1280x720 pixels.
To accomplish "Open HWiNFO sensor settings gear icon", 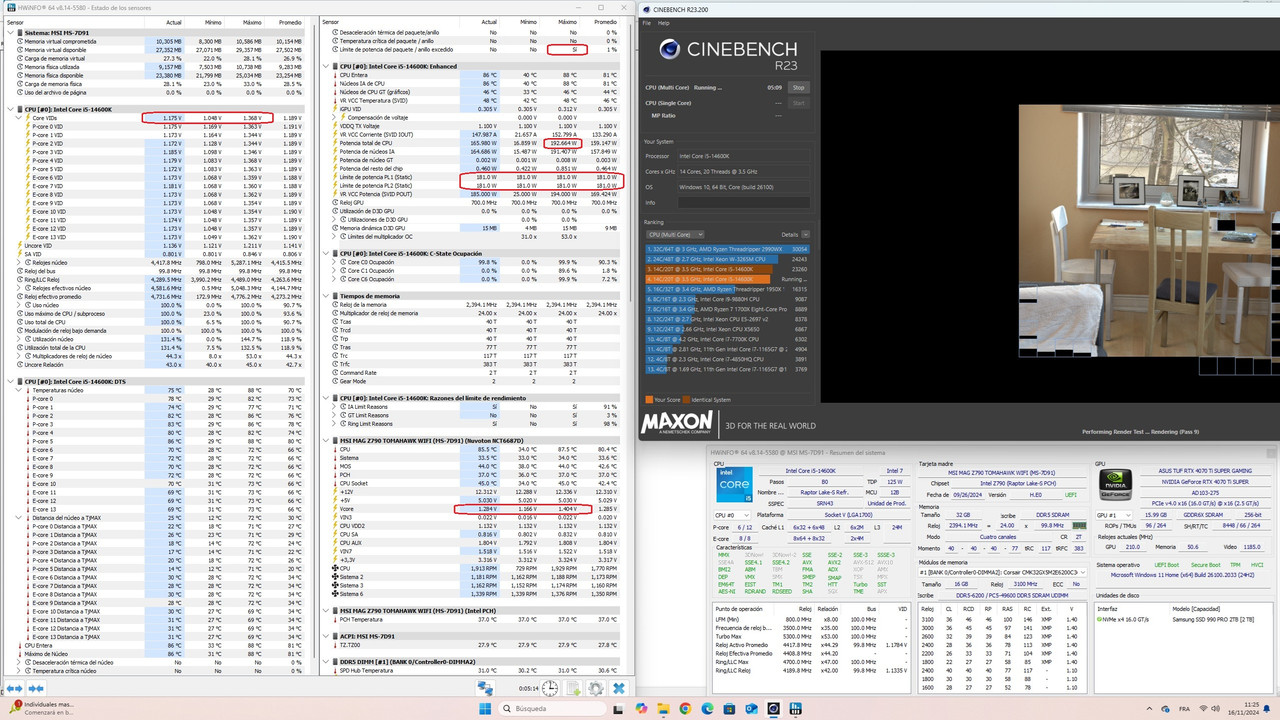I will pos(596,688).
